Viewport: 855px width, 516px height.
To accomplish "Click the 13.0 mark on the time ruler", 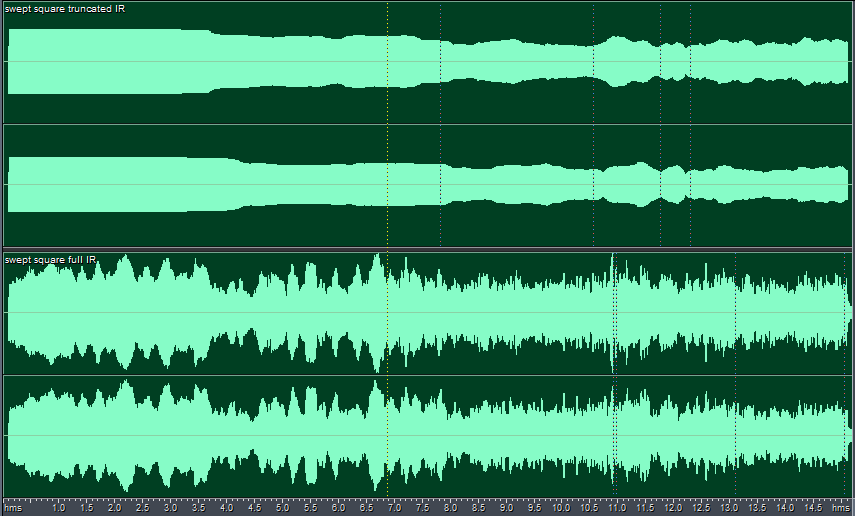I will coord(728,508).
